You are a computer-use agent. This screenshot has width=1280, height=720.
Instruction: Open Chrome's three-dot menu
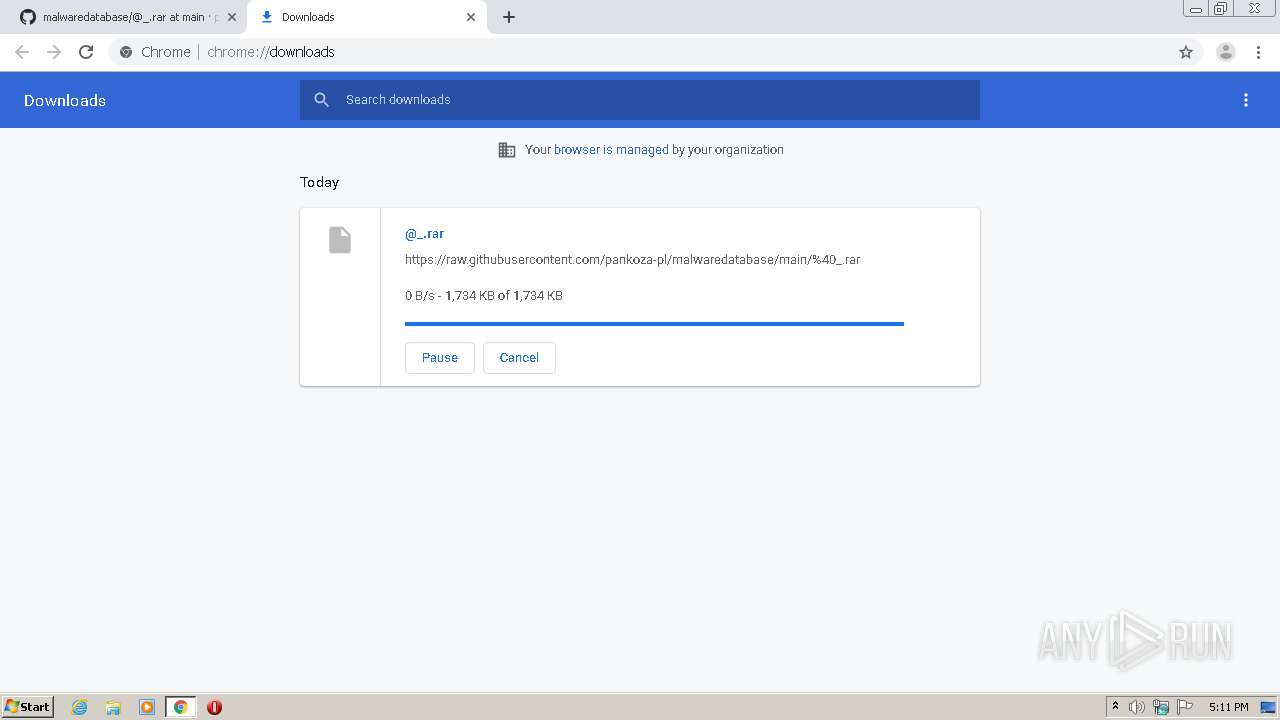click(x=1258, y=52)
